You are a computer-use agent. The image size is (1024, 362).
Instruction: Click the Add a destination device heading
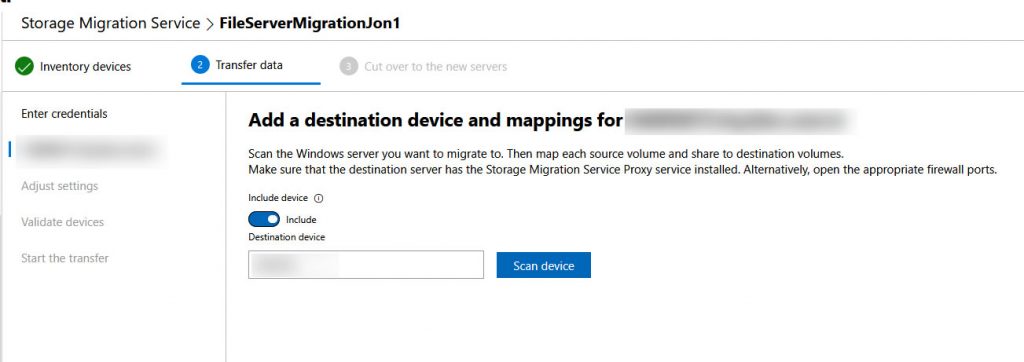(x=435, y=122)
